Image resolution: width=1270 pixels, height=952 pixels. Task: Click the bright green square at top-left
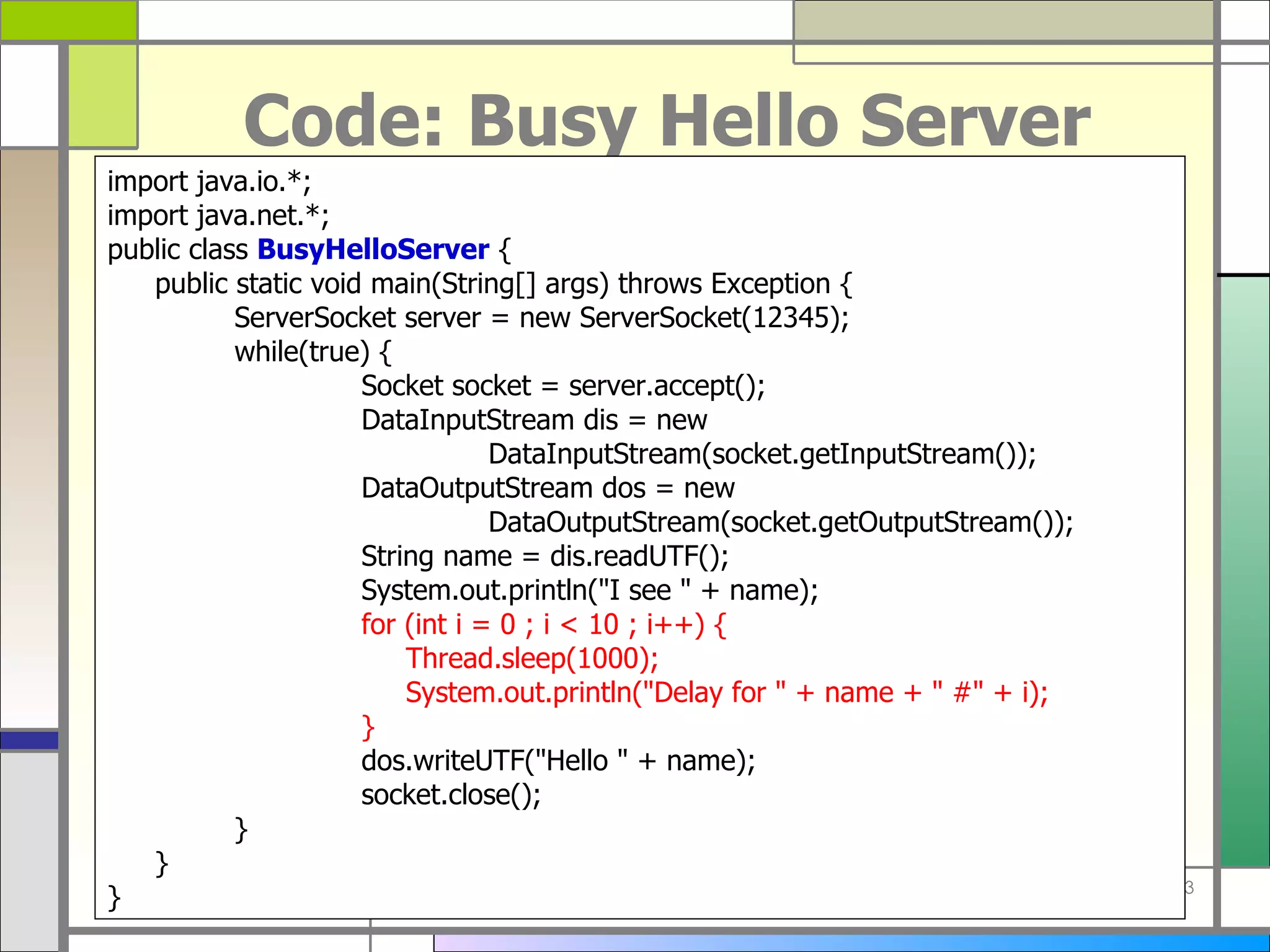(68, 20)
